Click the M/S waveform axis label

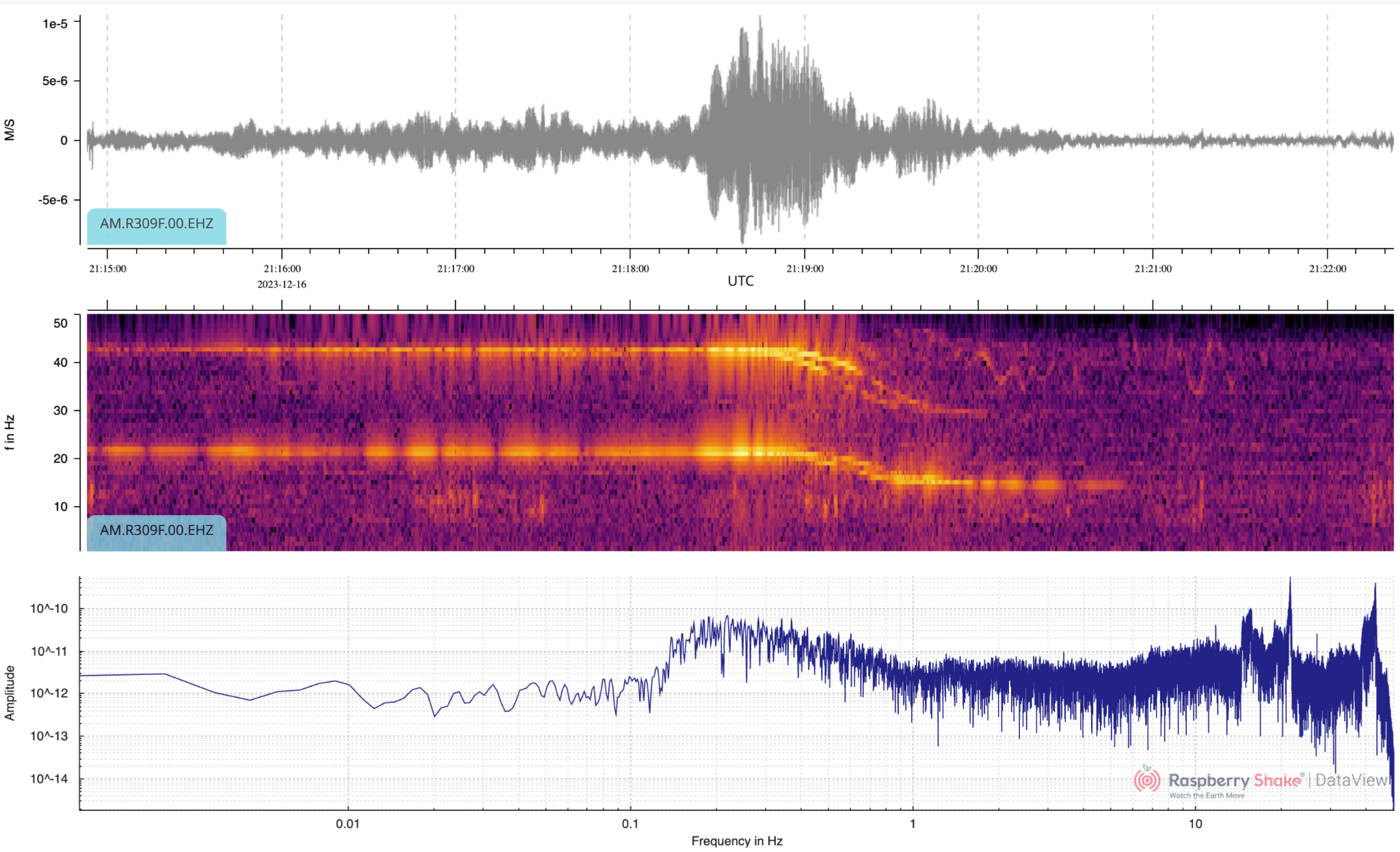pyautogui.click(x=10, y=130)
